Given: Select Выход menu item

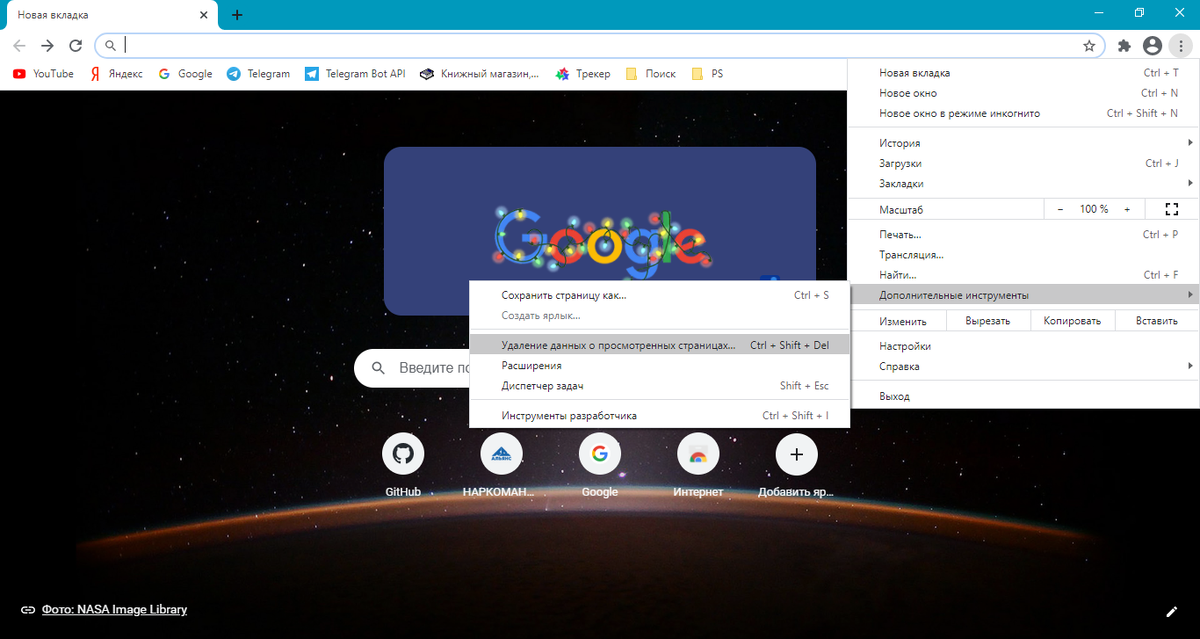Looking at the screenshot, I should click(x=1023, y=396).
